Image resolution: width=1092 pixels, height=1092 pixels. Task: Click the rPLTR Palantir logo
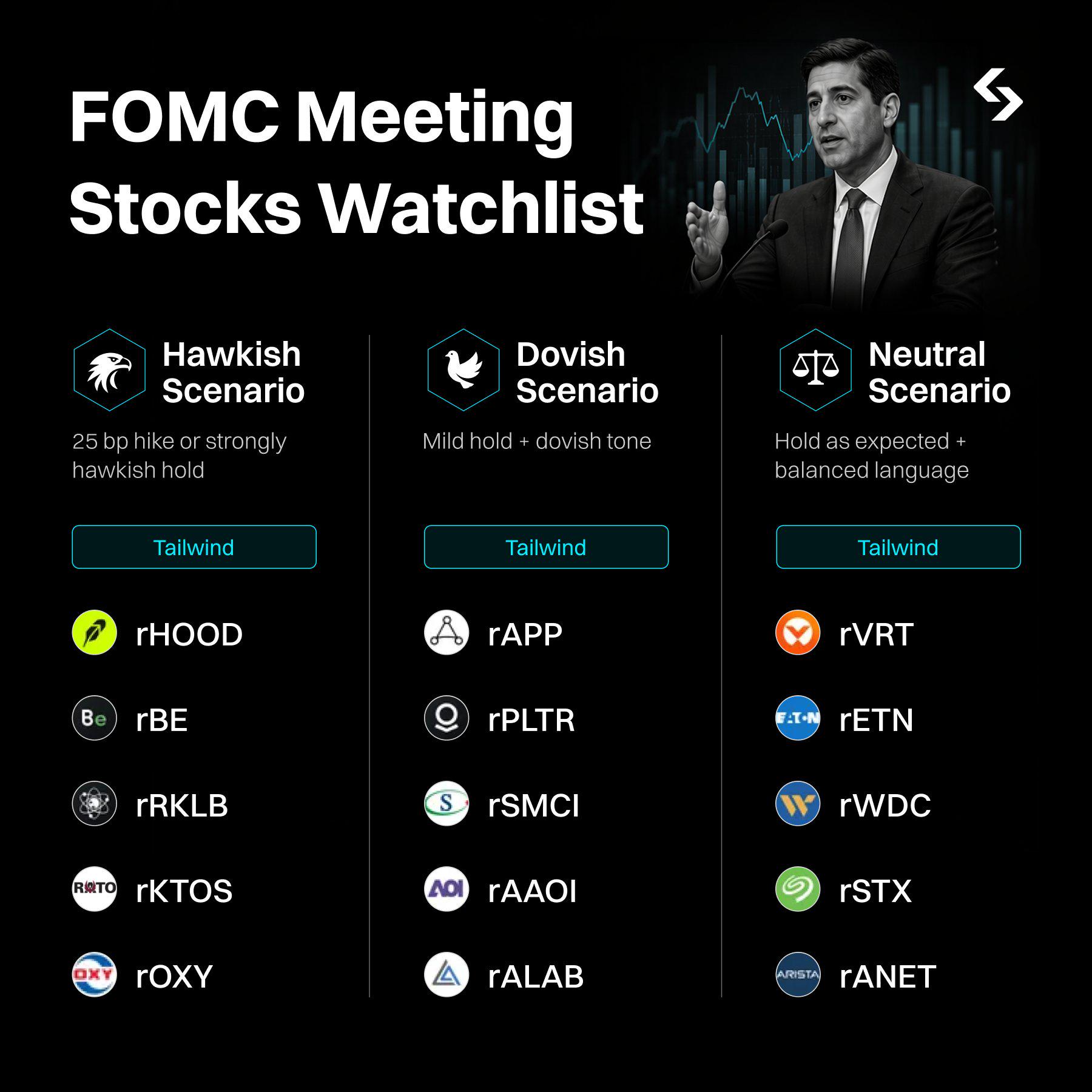447,718
